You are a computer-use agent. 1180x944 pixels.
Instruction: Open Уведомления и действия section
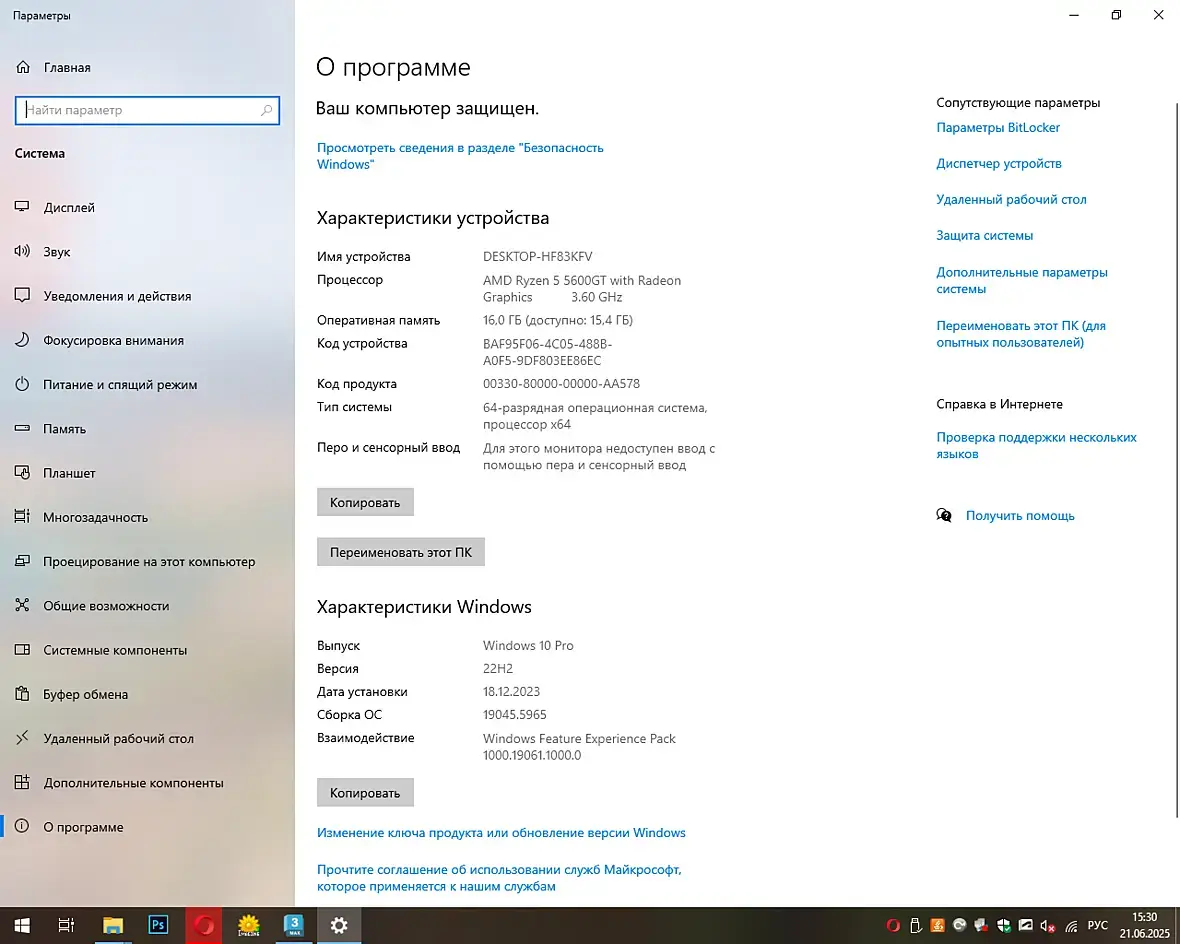[103, 296]
